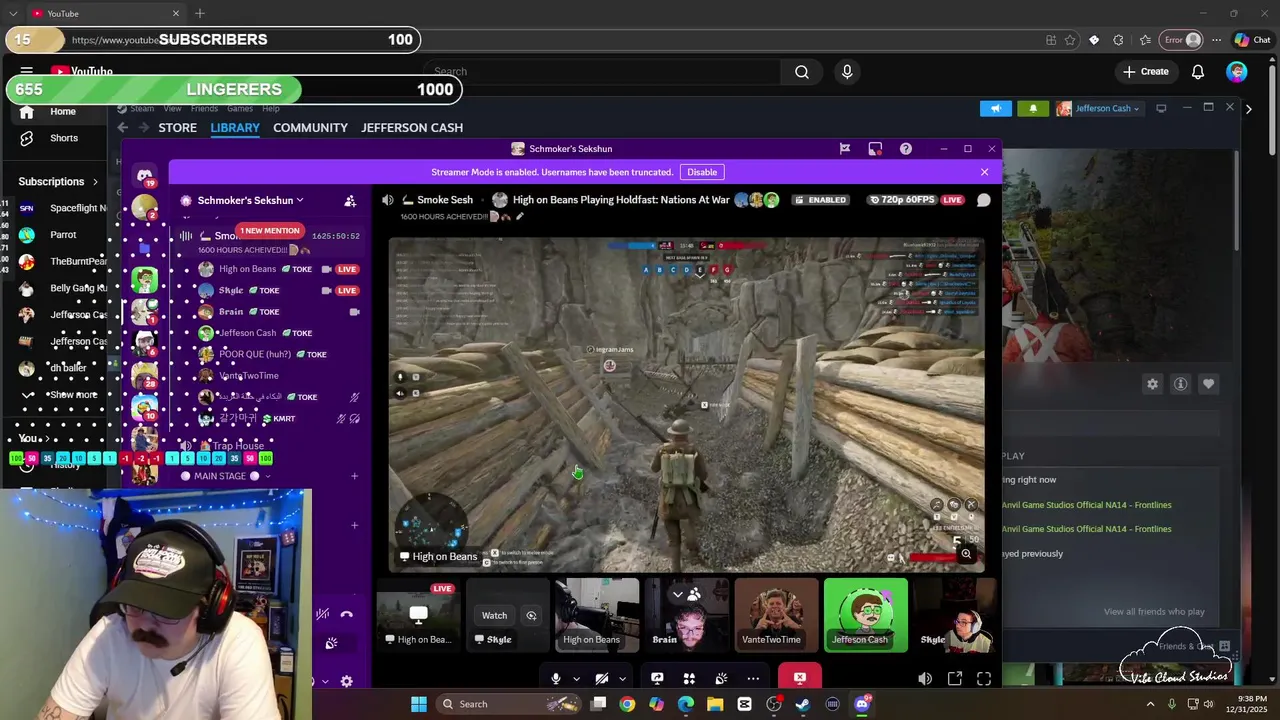The height and width of the screenshot is (720, 1280).
Task: Expand MAIN STAGE channel category
Action: tap(225, 476)
